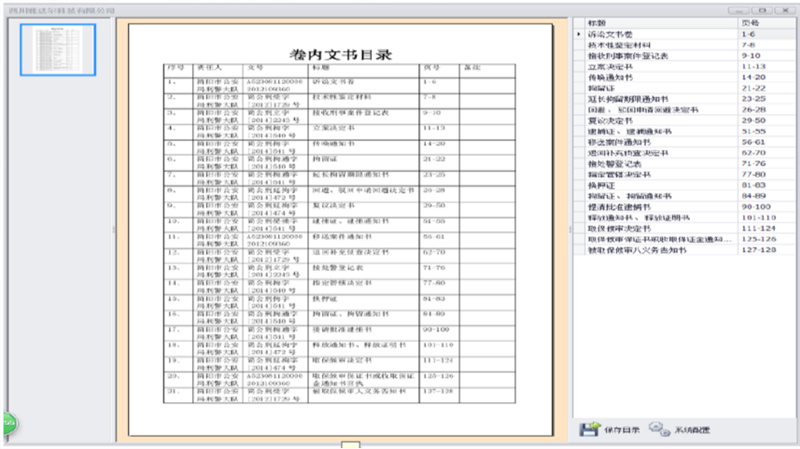Viewport: 800px width, 449px height.
Task: Select the page cell reading 29-50
Action: click(x=766, y=120)
